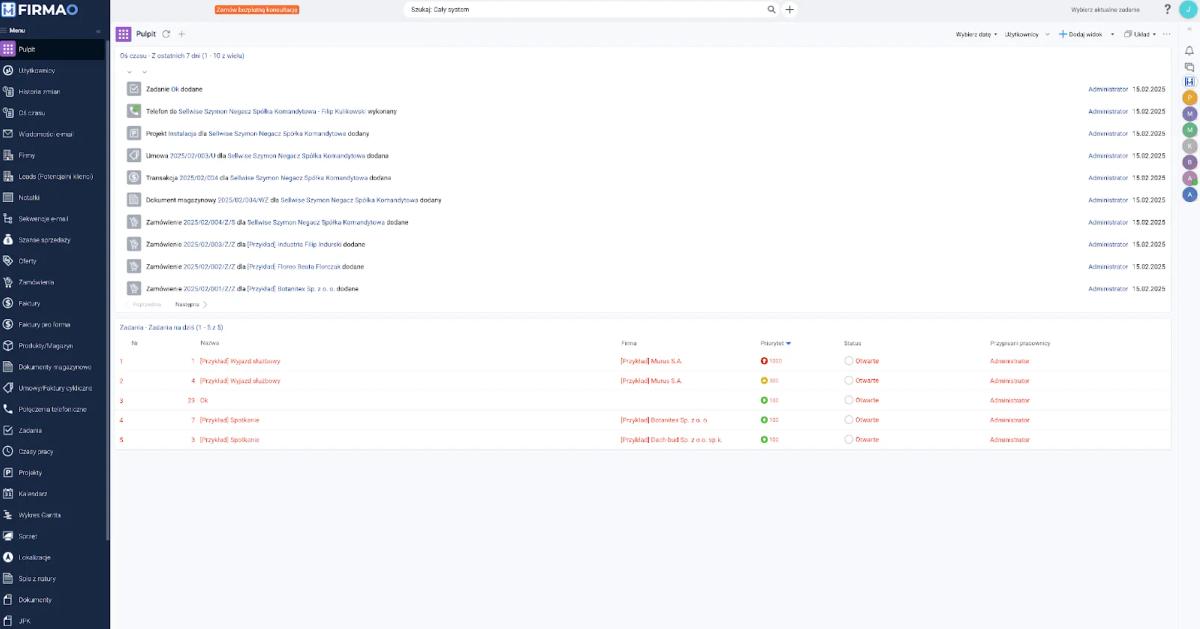This screenshot has width=1200, height=629.
Task: Add a new tab with plus next to Pulpit
Action: 182,34
